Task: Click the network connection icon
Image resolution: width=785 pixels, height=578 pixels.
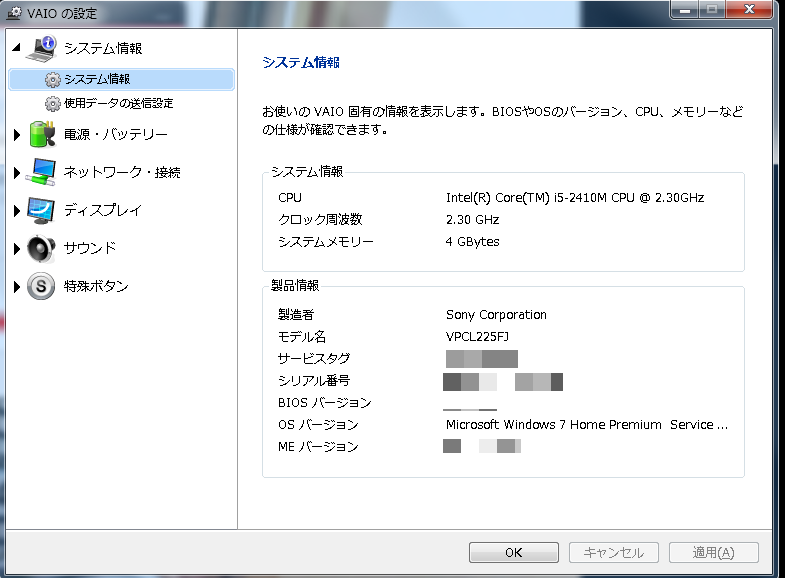Action: (41, 172)
